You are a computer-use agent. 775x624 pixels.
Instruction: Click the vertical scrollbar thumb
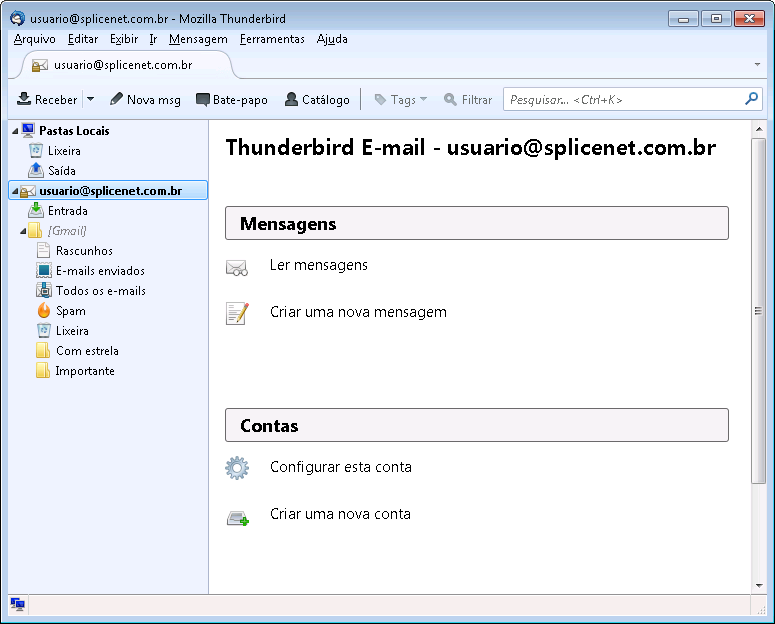point(758,311)
